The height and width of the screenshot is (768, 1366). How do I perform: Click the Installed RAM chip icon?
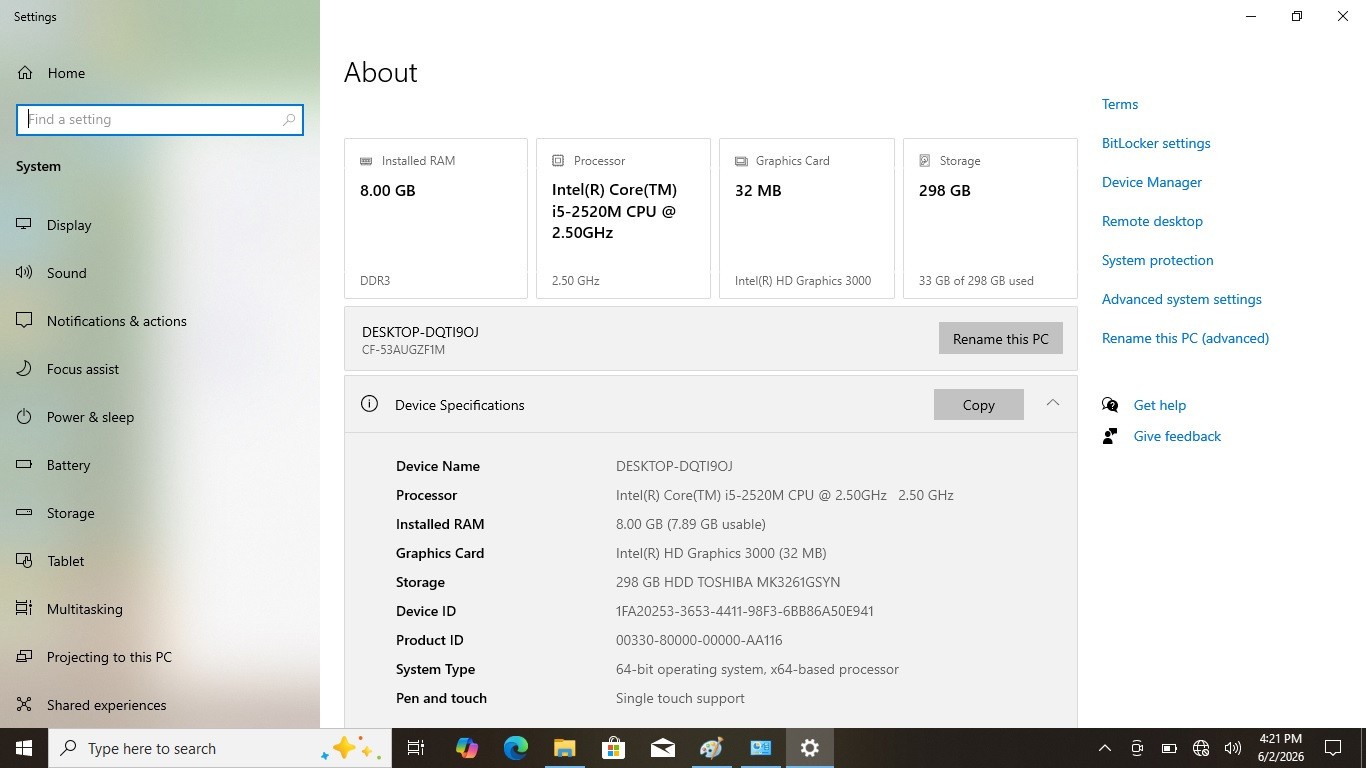pyautogui.click(x=366, y=161)
